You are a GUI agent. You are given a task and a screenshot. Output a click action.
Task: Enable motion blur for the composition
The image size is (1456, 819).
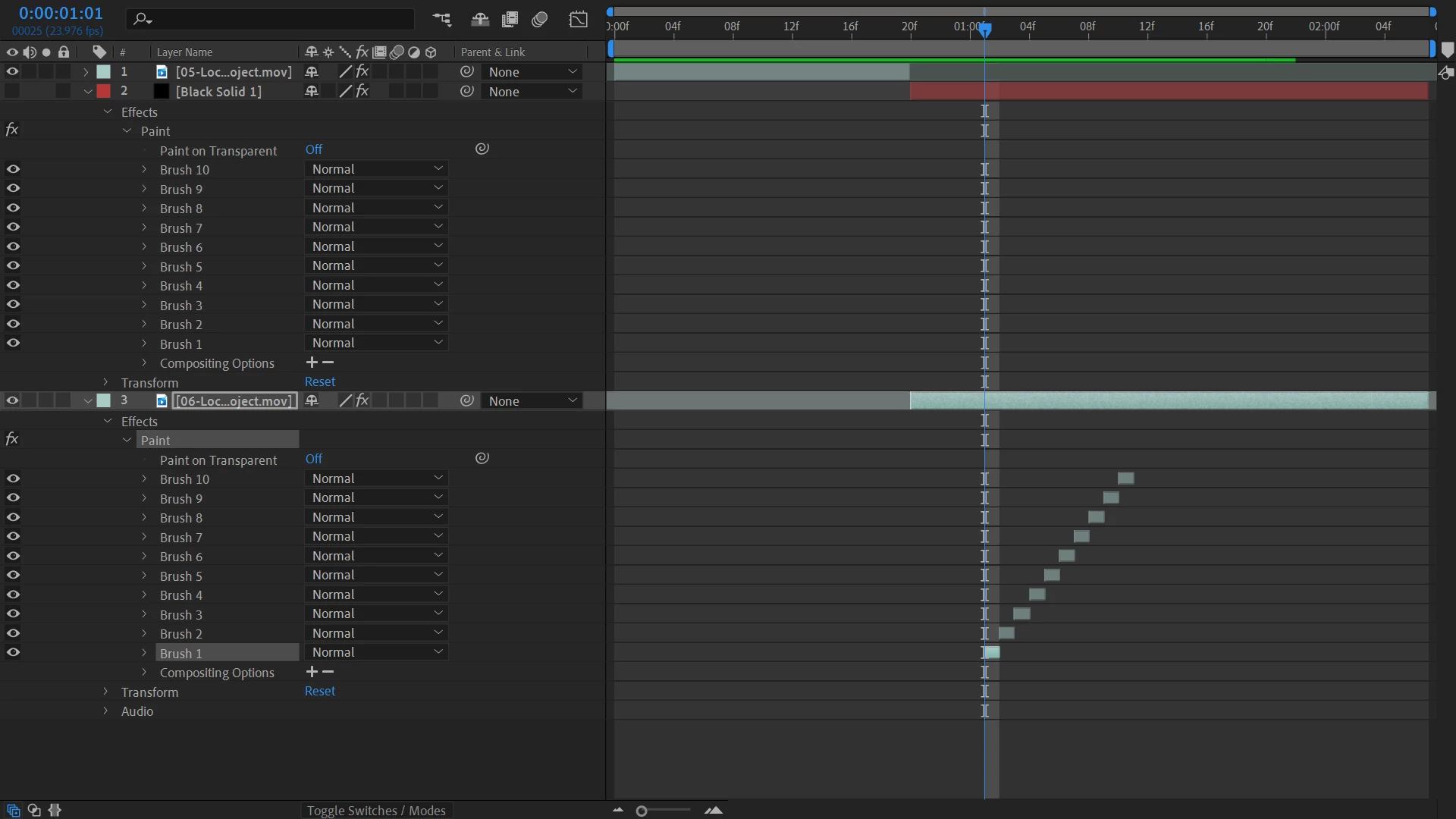[x=540, y=19]
